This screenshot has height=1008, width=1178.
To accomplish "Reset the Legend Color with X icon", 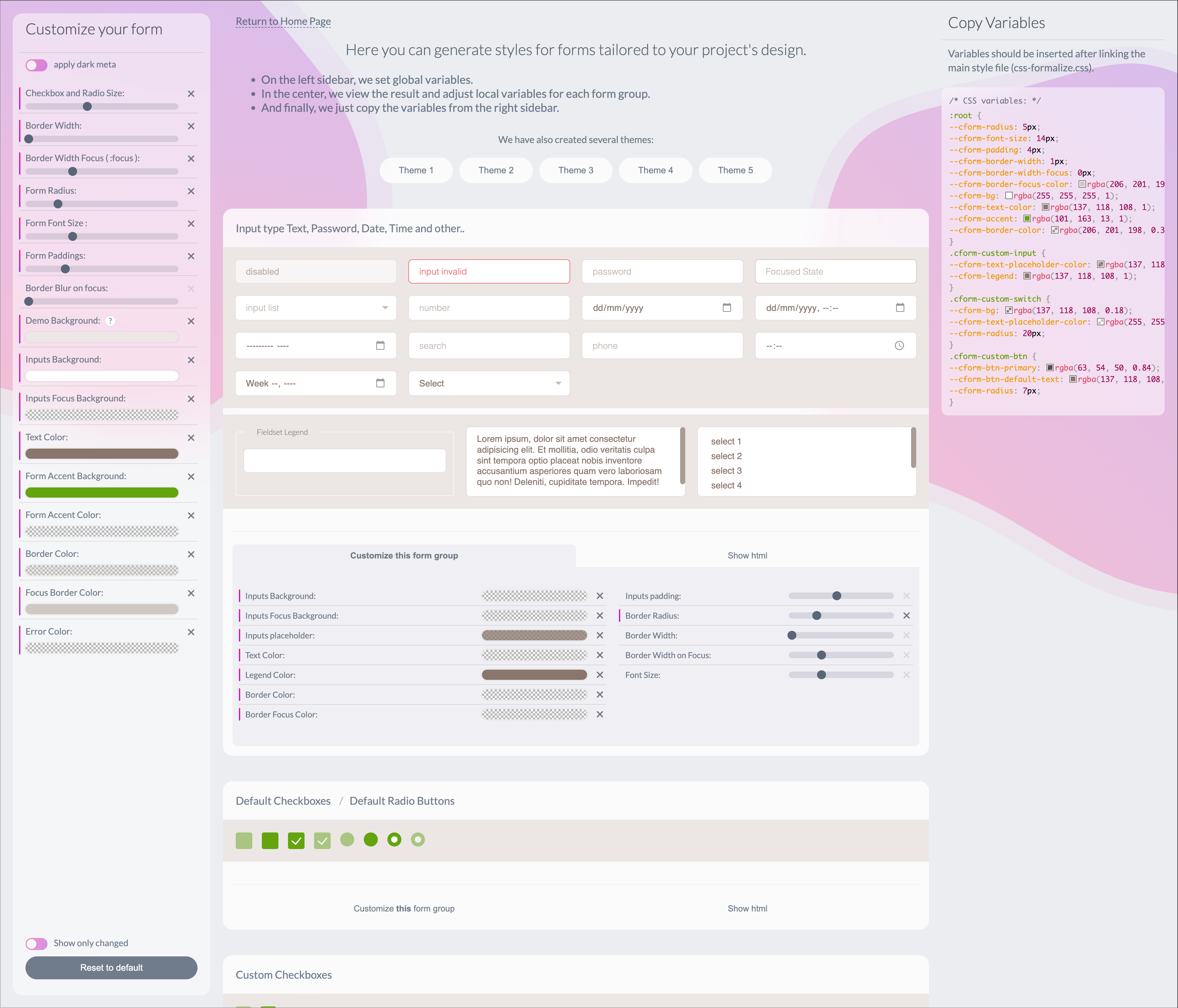I will (x=599, y=675).
